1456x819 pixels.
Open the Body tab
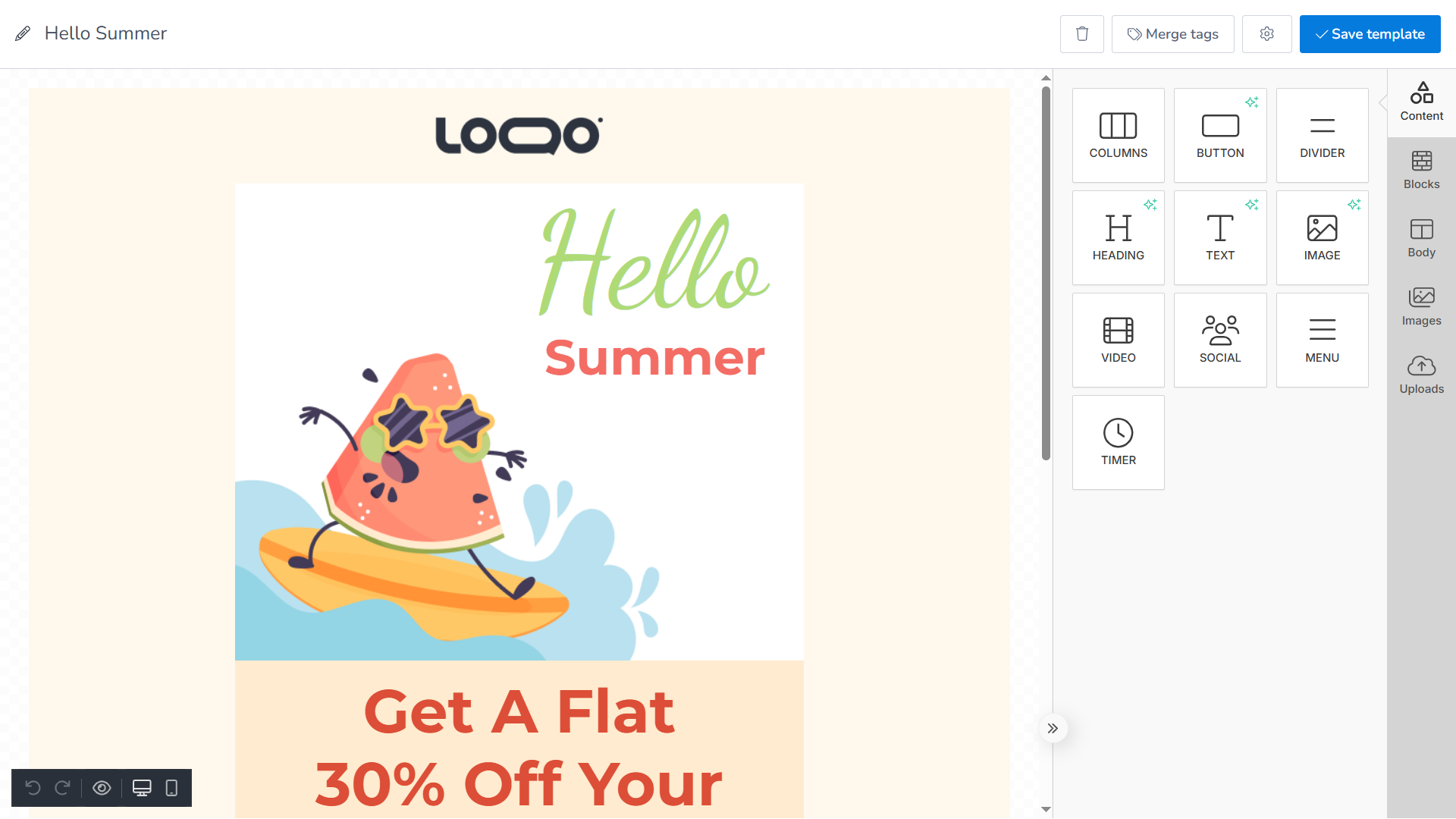1421,239
